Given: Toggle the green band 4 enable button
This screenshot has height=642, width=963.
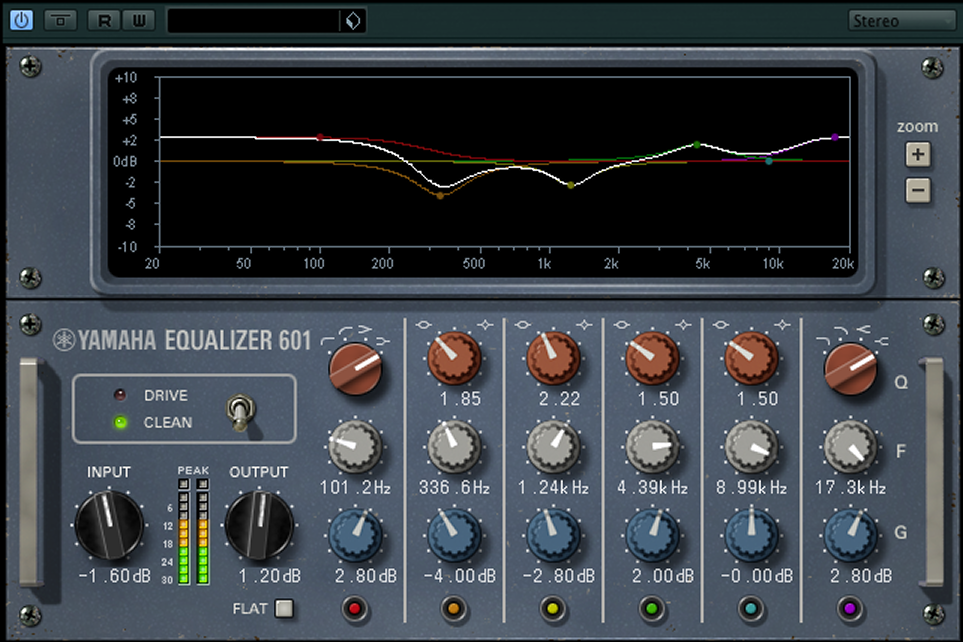Looking at the screenshot, I should pyautogui.click(x=652, y=609).
